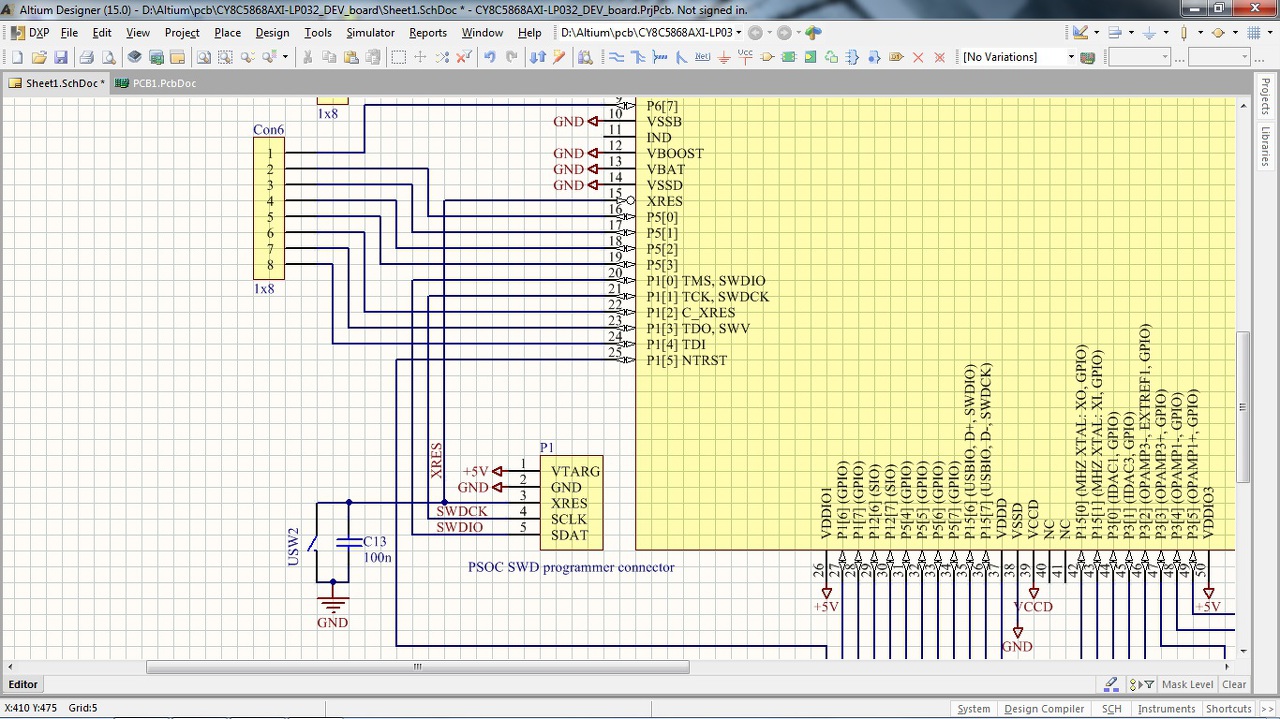Place a GND power port

tap(724, 57)
